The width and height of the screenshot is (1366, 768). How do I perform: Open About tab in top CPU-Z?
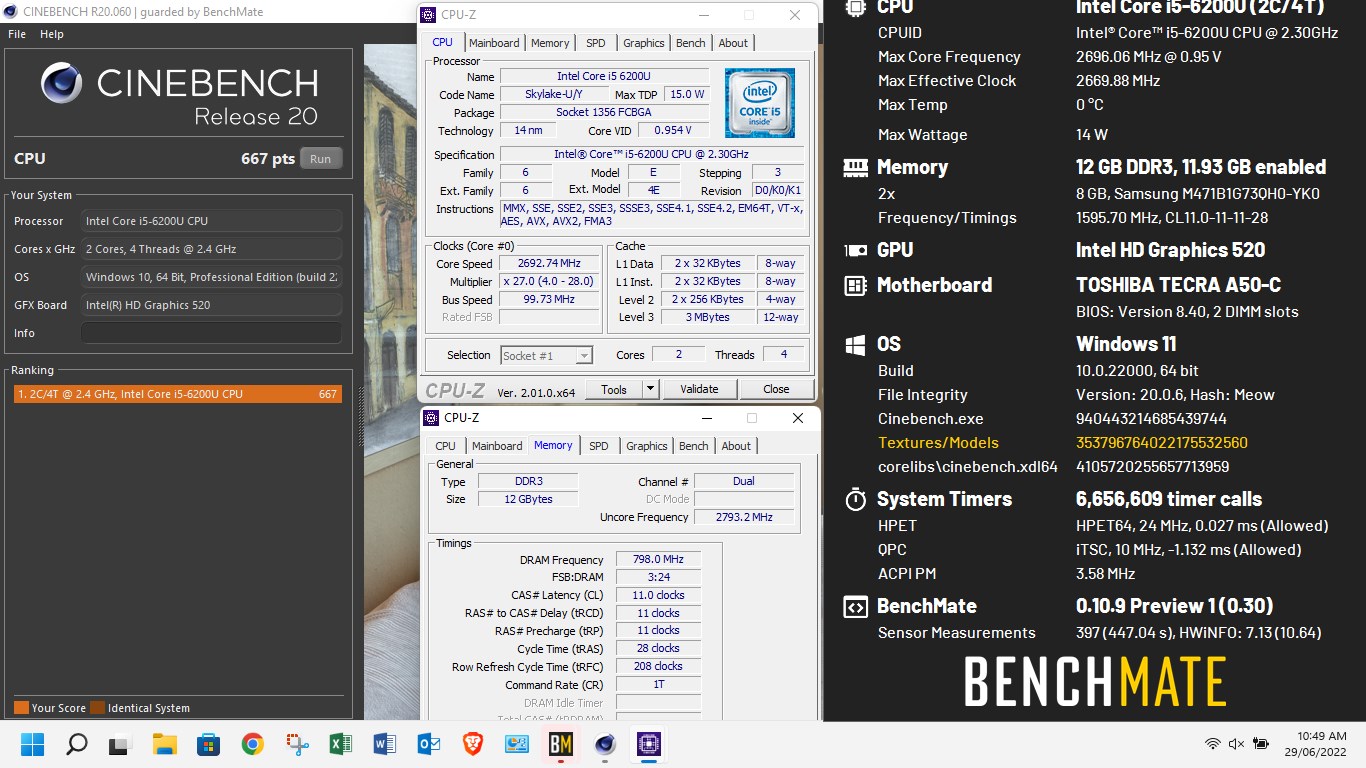pyautogui.click(x=733, y=43)
